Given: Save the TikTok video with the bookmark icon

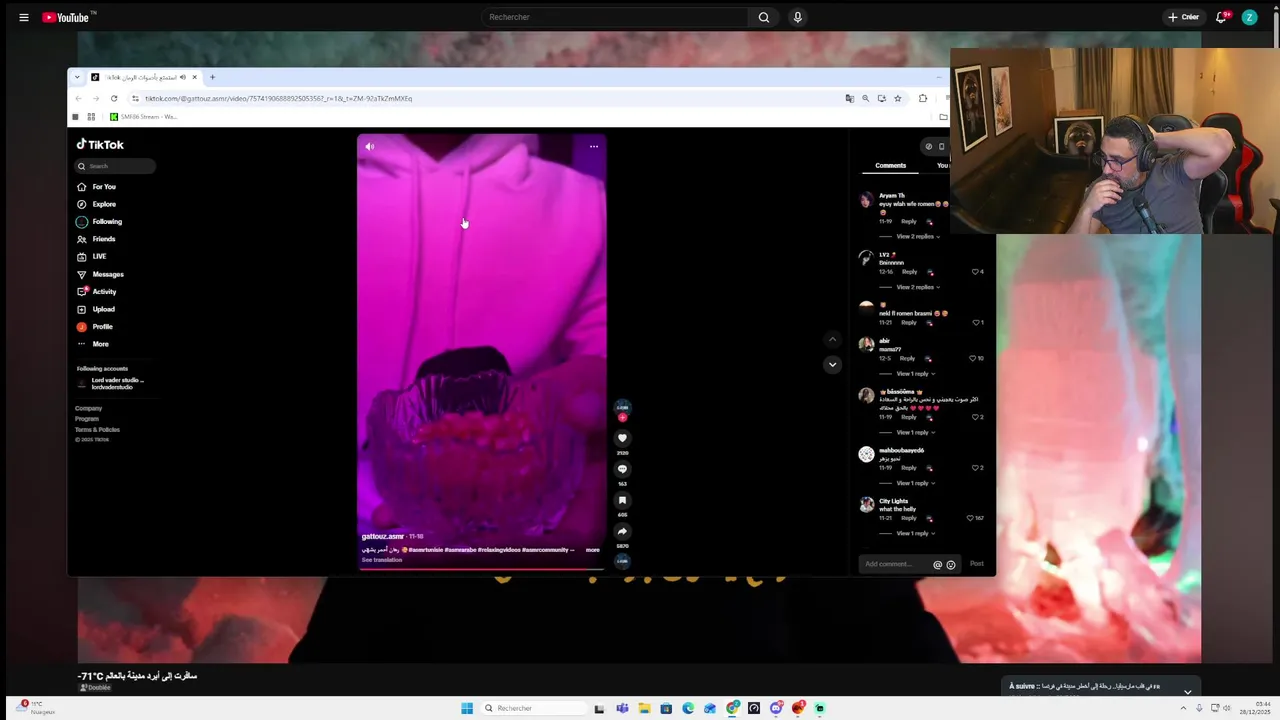Looking at the screenshot, I should point(622,500).
